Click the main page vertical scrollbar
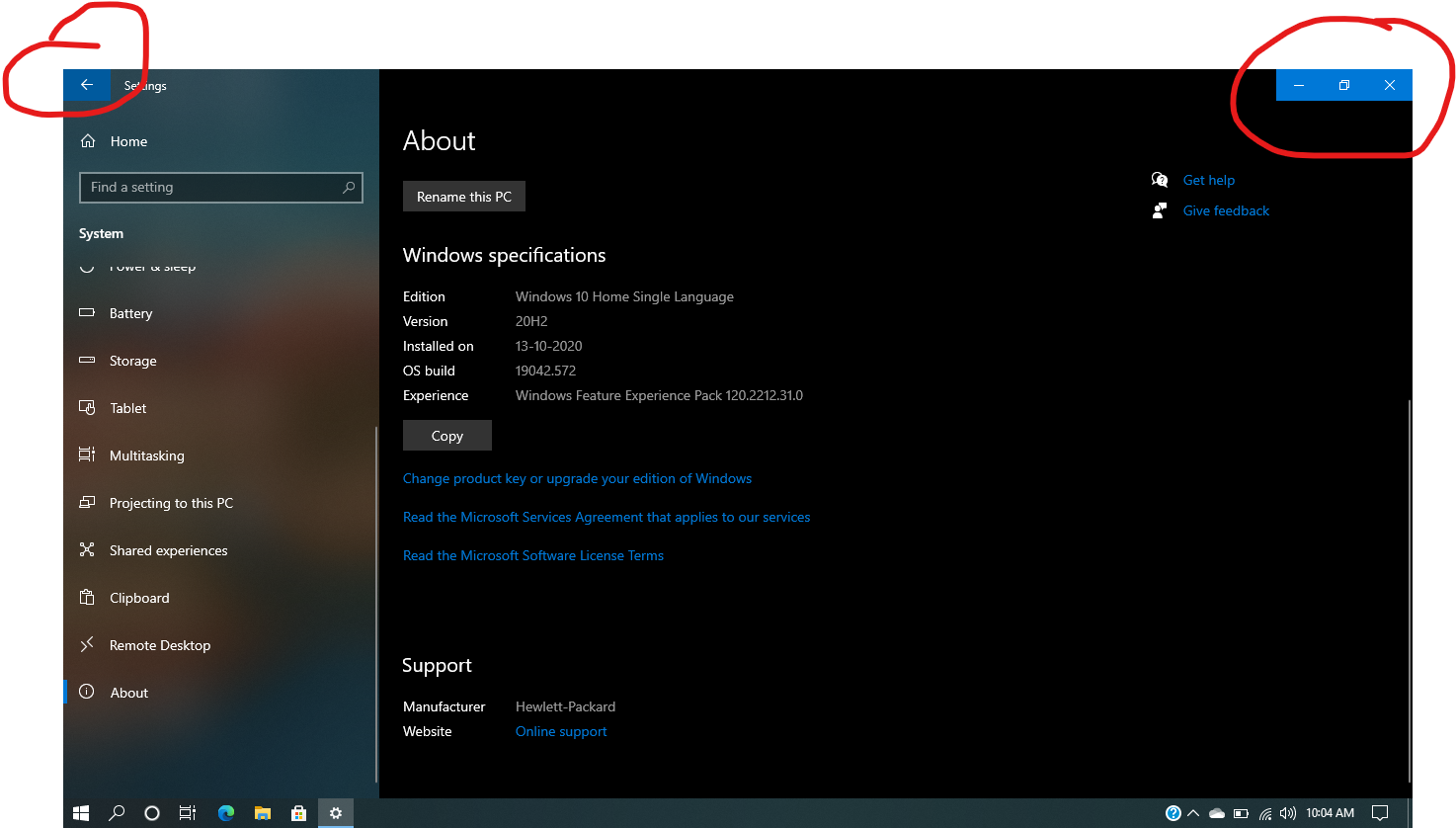 1409,590
